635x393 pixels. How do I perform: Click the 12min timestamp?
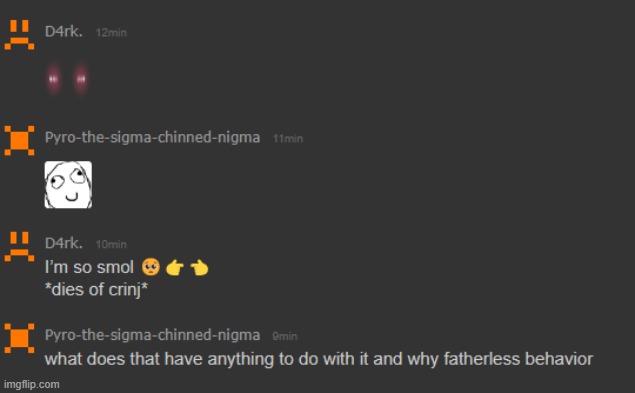point(111,32)
